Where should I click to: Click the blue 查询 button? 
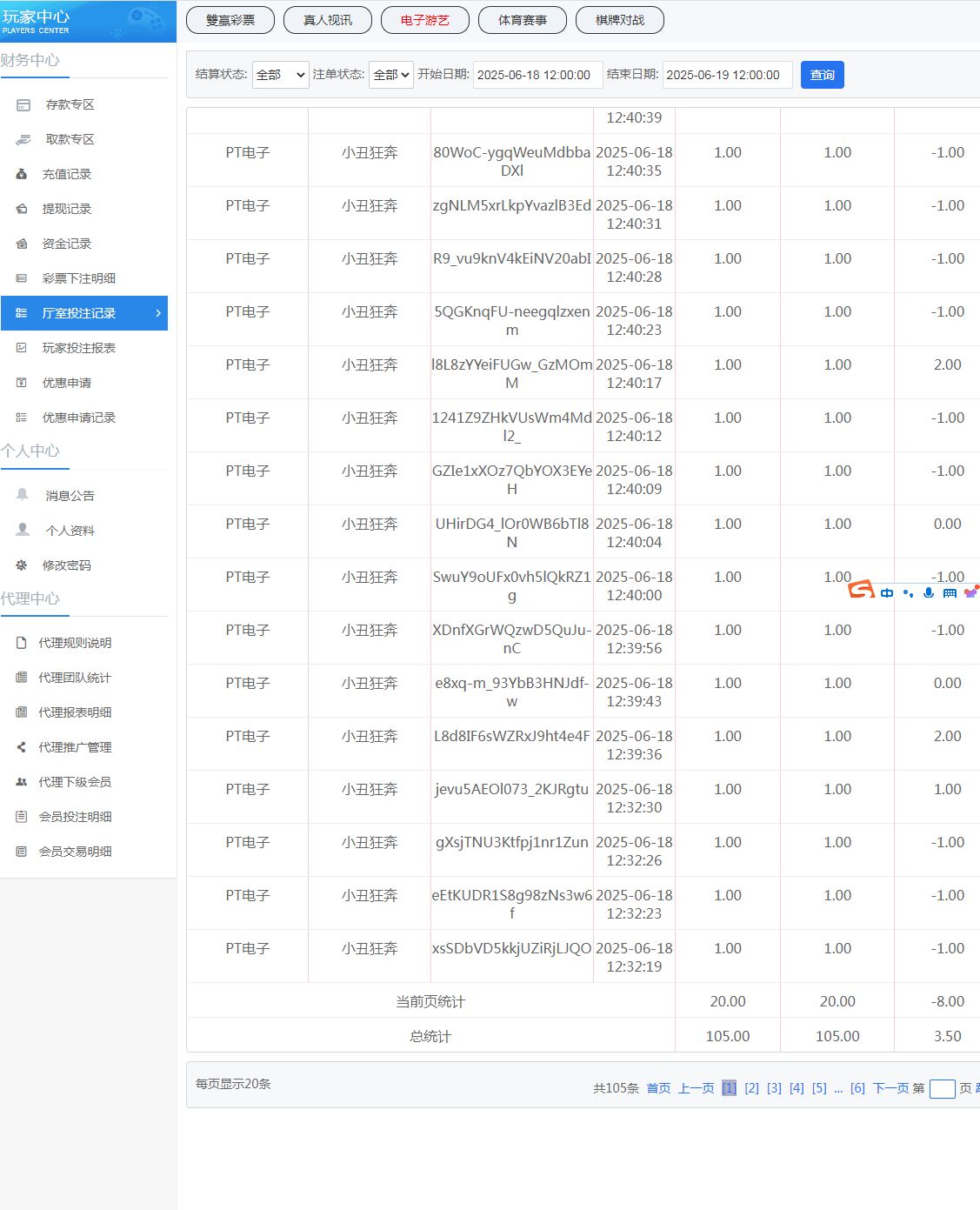click(x=822, y=75)
